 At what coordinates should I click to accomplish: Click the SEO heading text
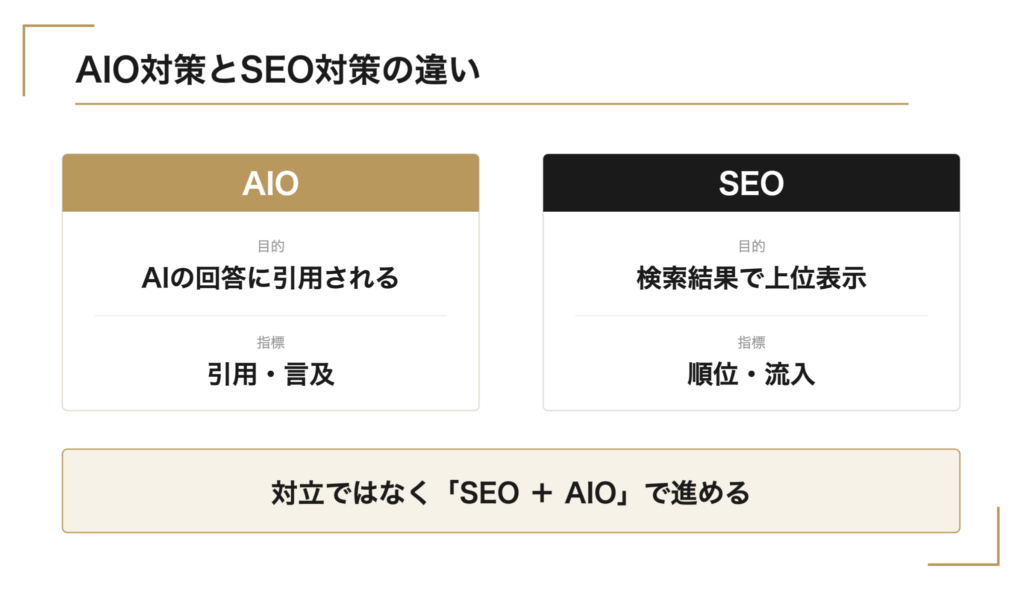tap(751, 184)
